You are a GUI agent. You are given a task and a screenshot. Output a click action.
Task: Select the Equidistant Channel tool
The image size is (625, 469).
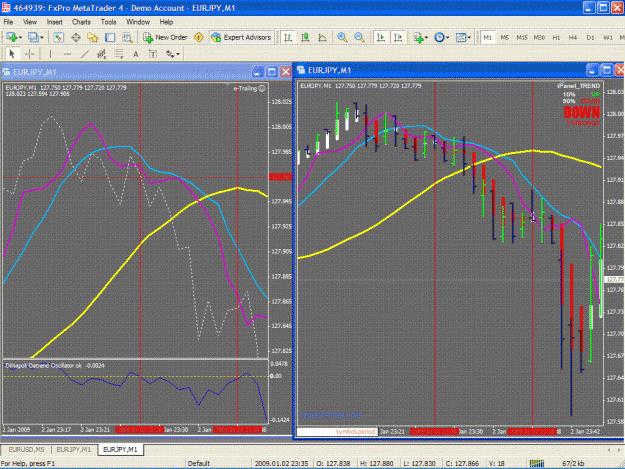pos(102,54)
